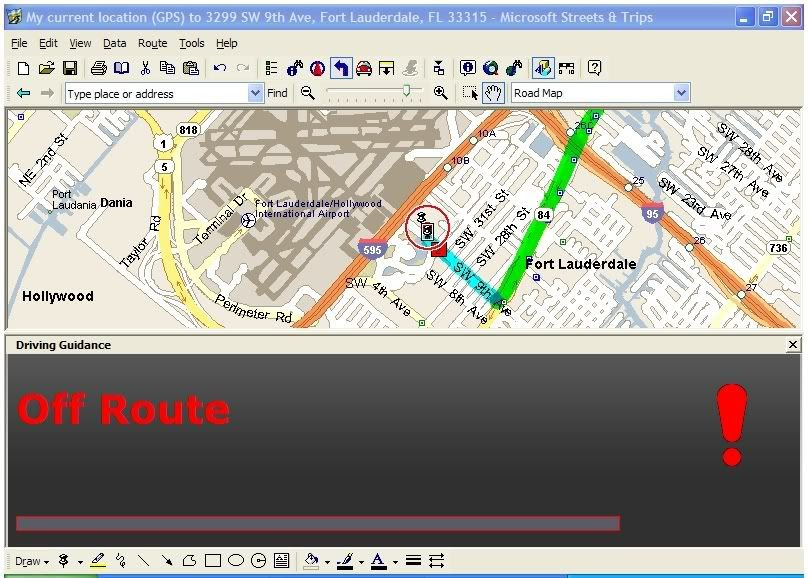The image size is (808, 578).
Task: Open the Help menu
Action: coord(227,43)
